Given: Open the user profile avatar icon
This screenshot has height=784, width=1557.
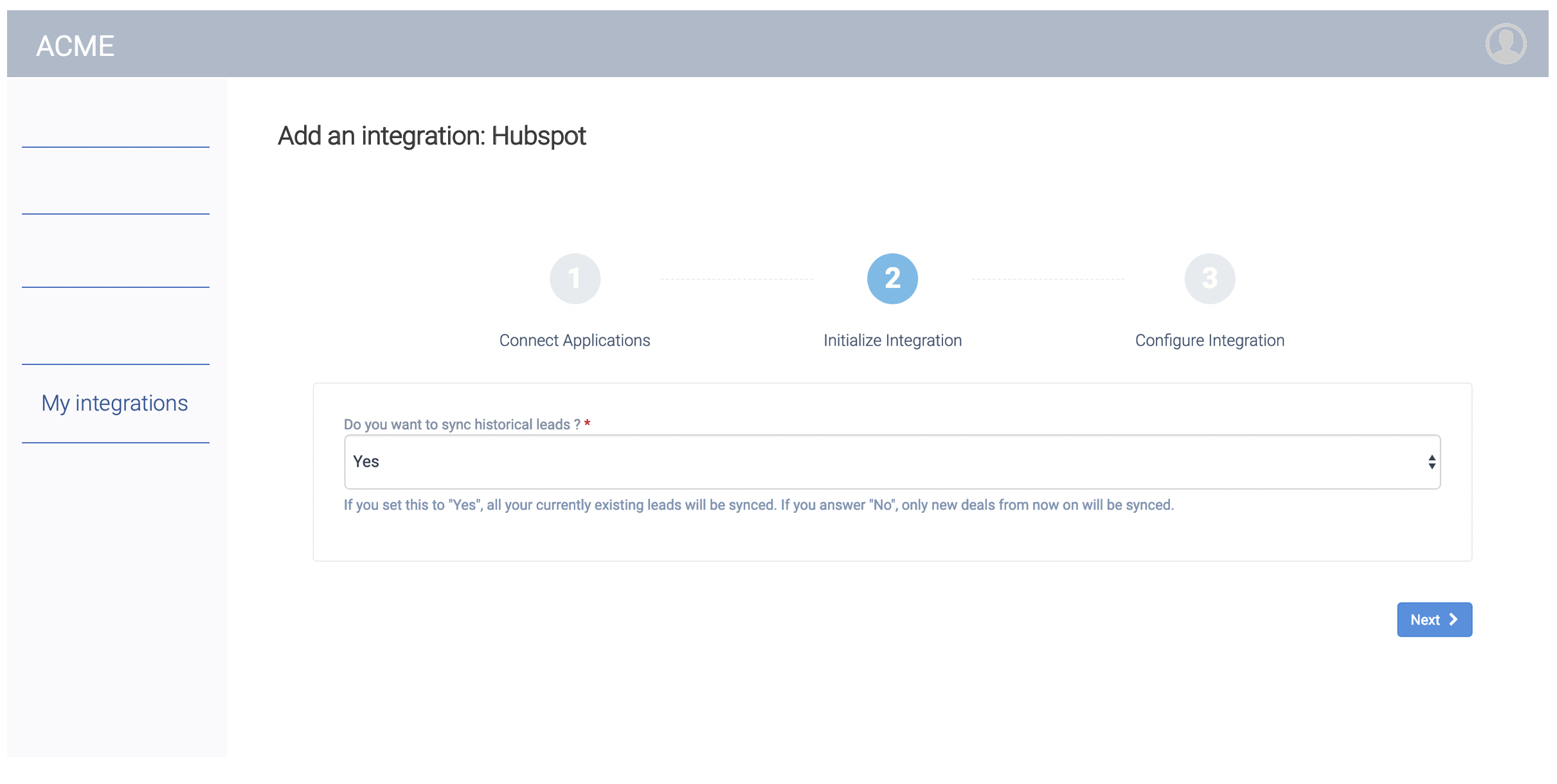Looking at the screenshot, I should 1506,44.
